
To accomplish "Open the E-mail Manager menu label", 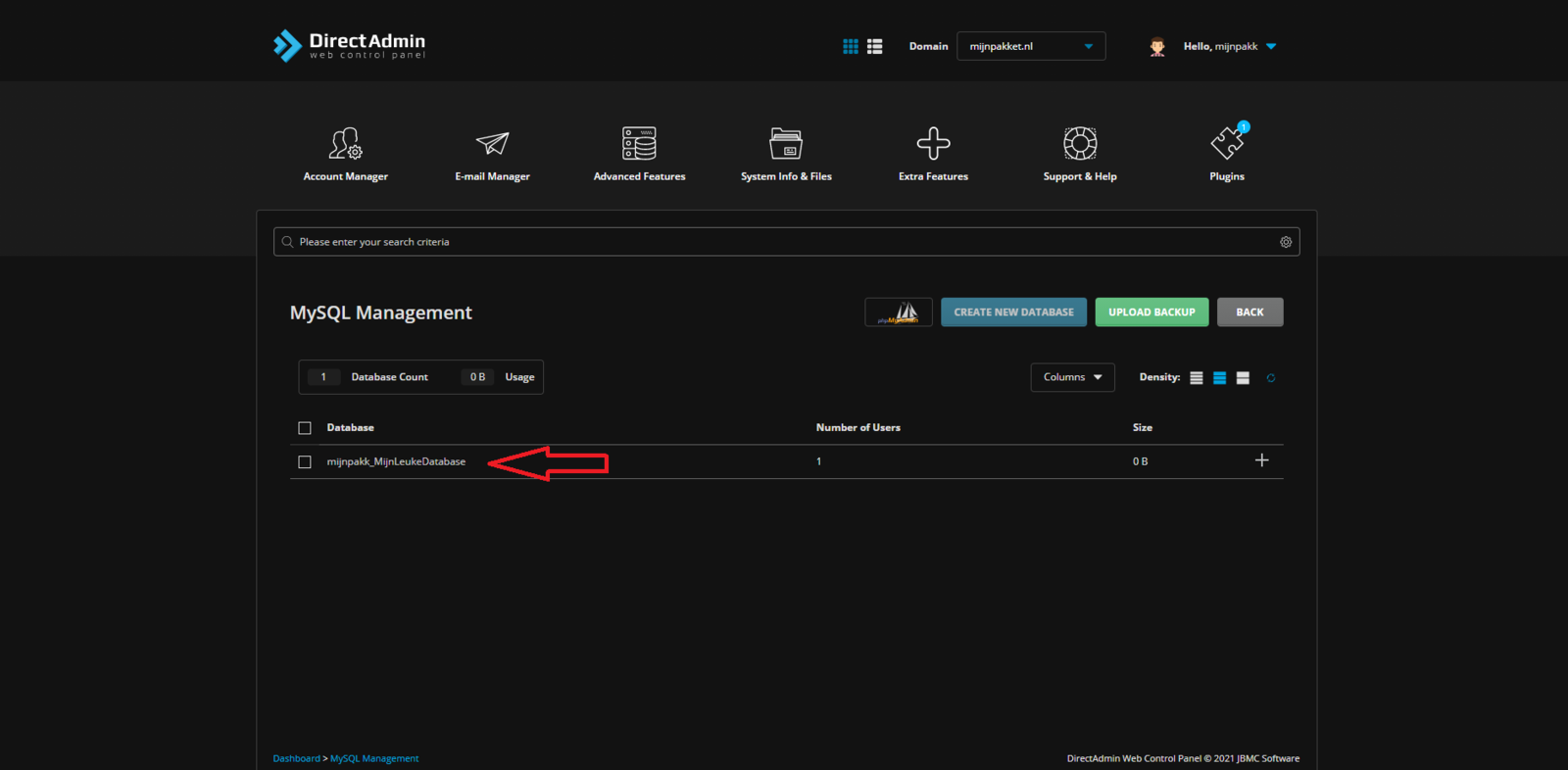I will click(x=492, y=176).
